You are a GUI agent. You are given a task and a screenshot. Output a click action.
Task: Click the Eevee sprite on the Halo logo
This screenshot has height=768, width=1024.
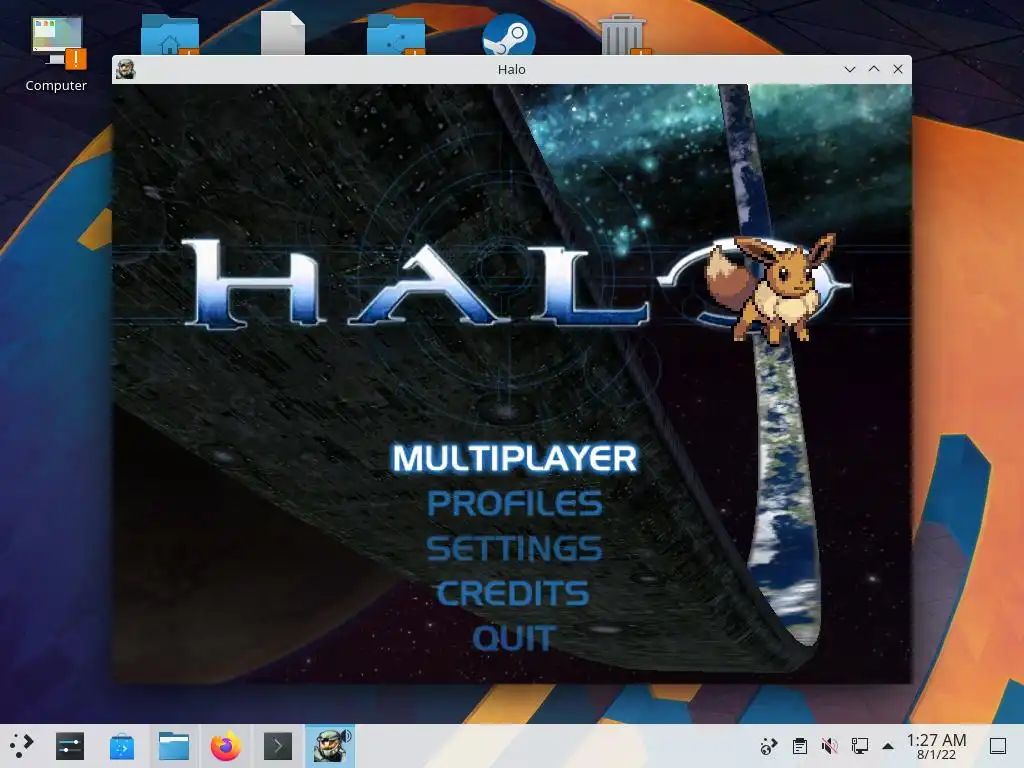tap(771, 288)
